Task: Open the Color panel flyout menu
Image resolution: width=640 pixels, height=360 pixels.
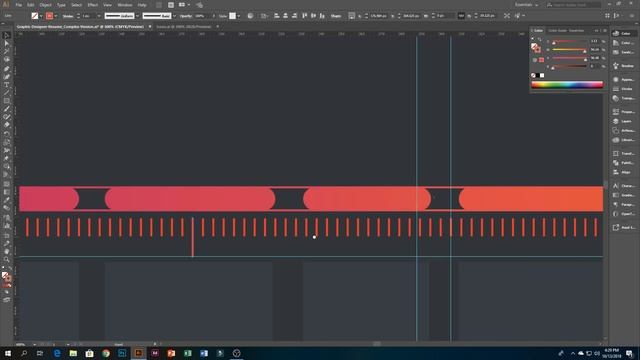Action: pos(605,31)
